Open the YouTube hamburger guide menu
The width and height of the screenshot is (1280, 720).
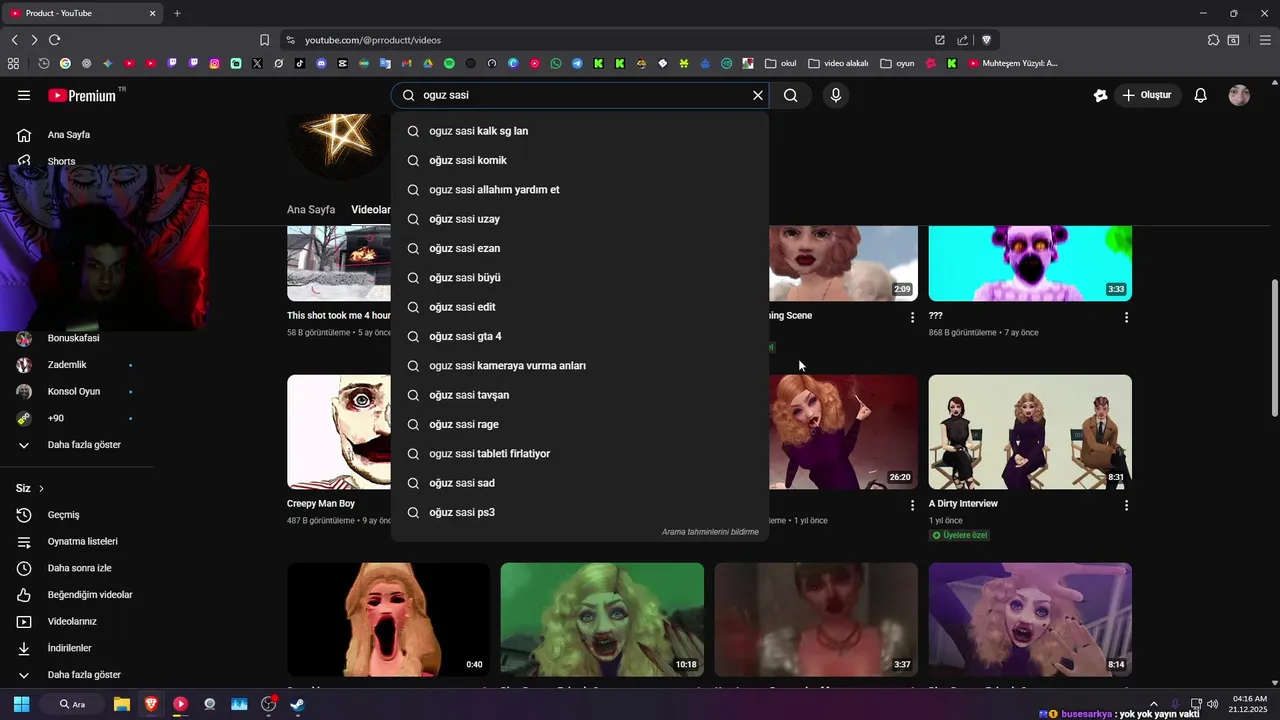tap(24, 95)
